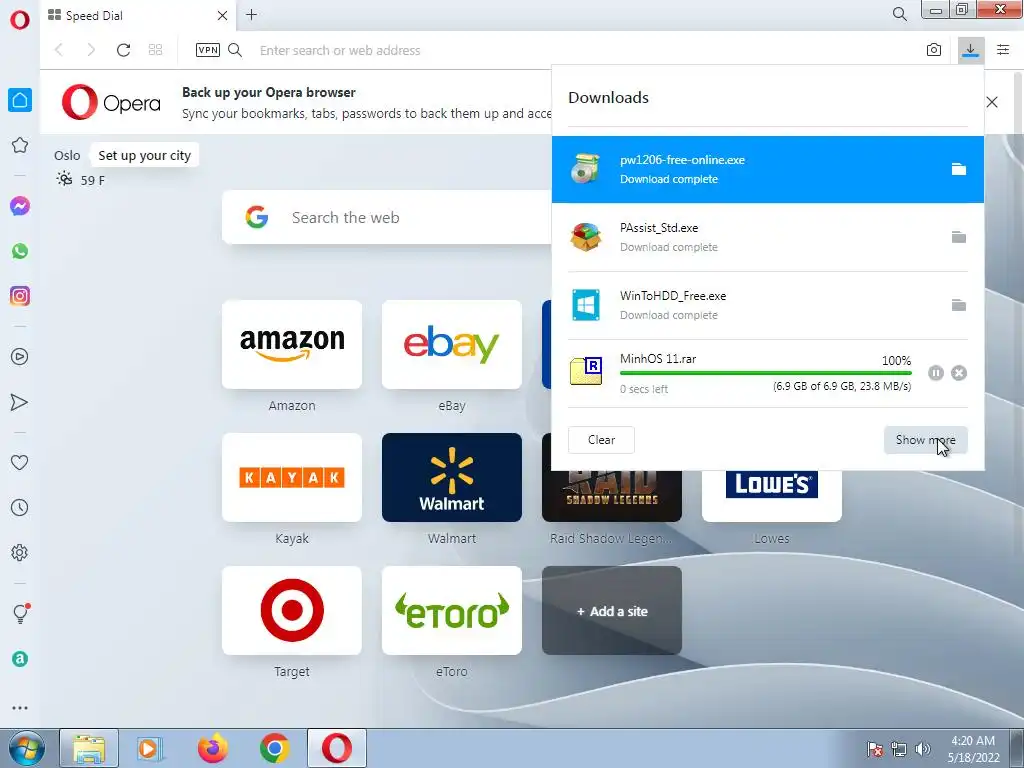Open the Kayak speed dial tile
Screen dimensions: 1024x768
pos(292,477)
